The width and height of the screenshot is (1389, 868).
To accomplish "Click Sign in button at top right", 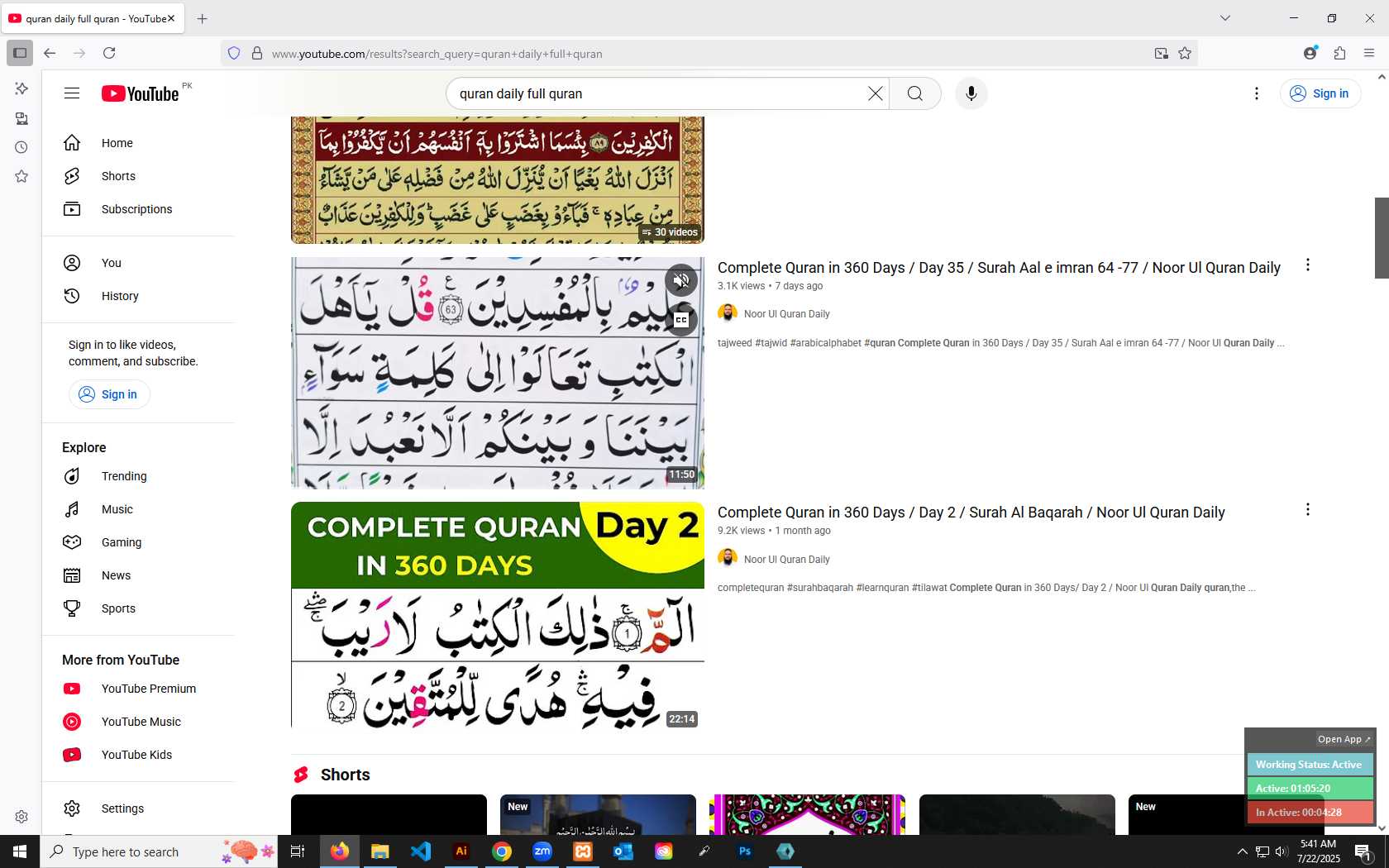I will [x=1320, y=93].
